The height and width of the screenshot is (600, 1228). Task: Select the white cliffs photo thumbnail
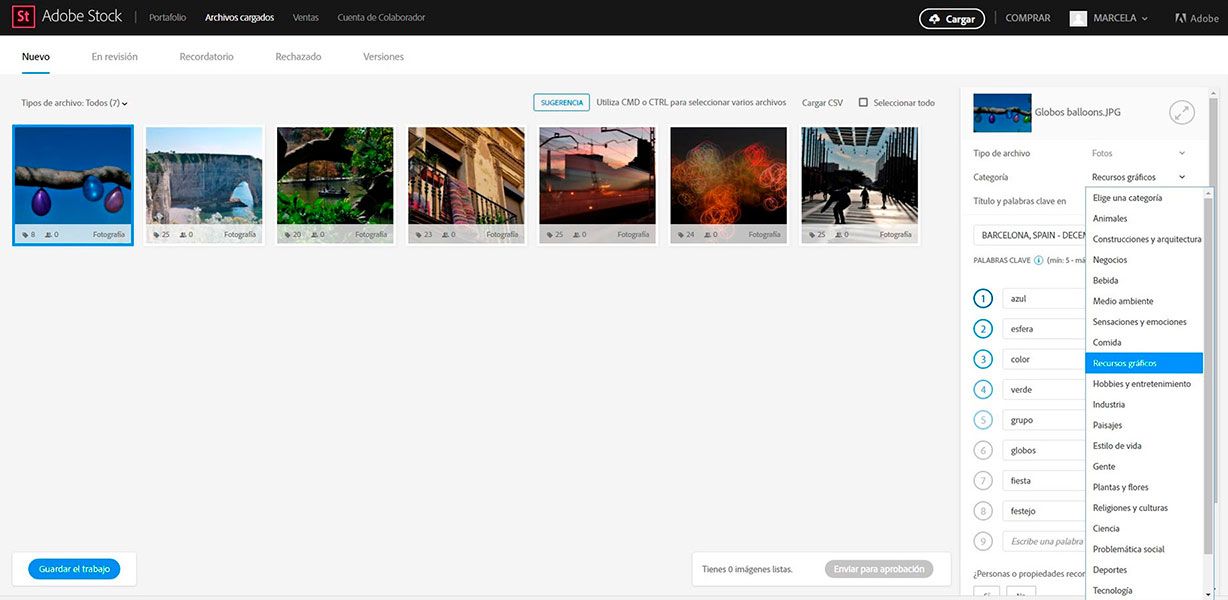(x=204, y=185)
